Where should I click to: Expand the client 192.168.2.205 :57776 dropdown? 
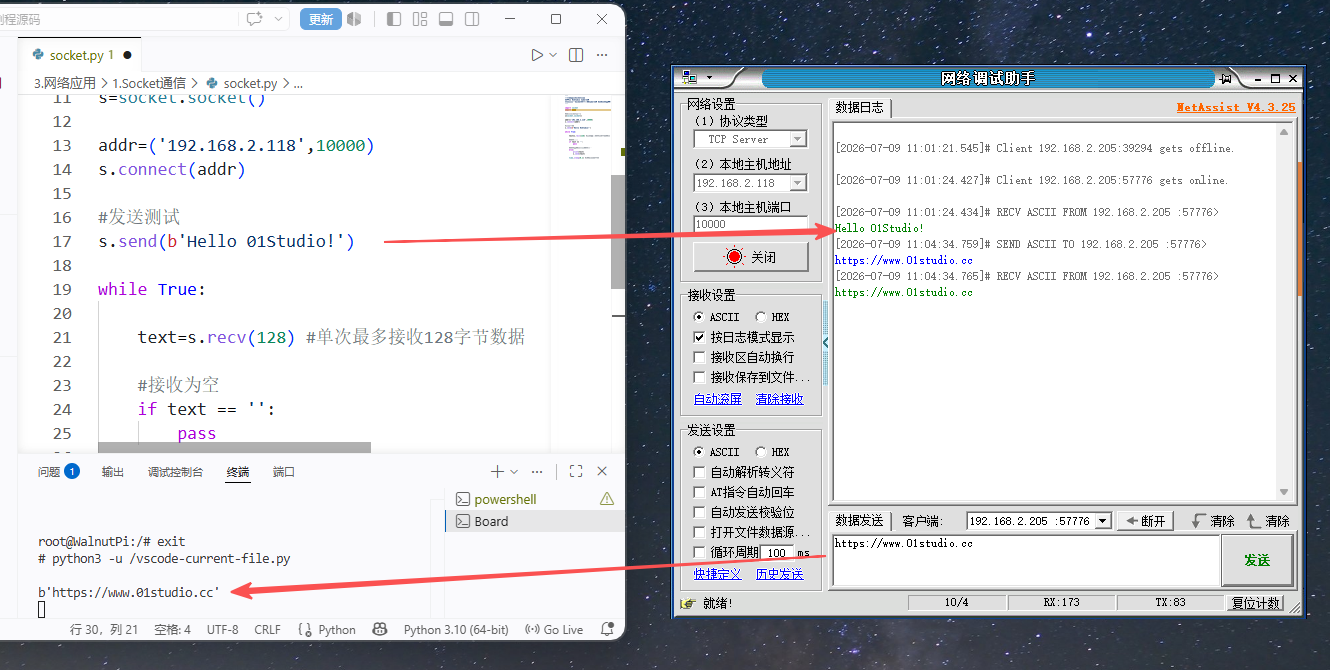tap(1038, 521)
